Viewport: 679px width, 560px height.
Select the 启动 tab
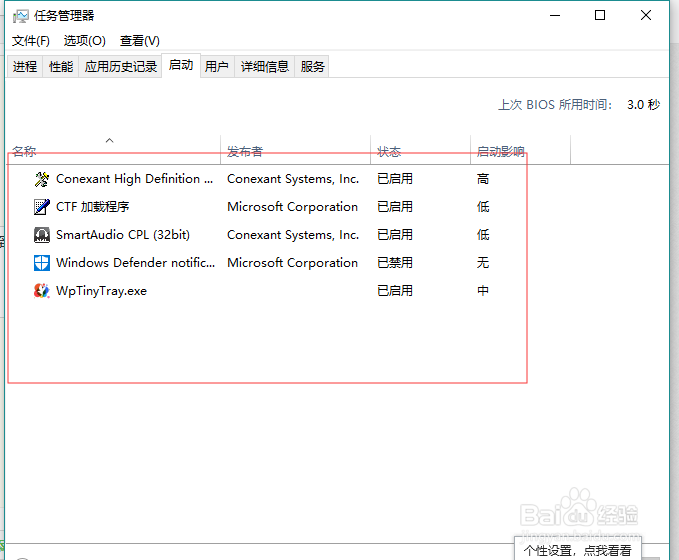pos(181,65)
